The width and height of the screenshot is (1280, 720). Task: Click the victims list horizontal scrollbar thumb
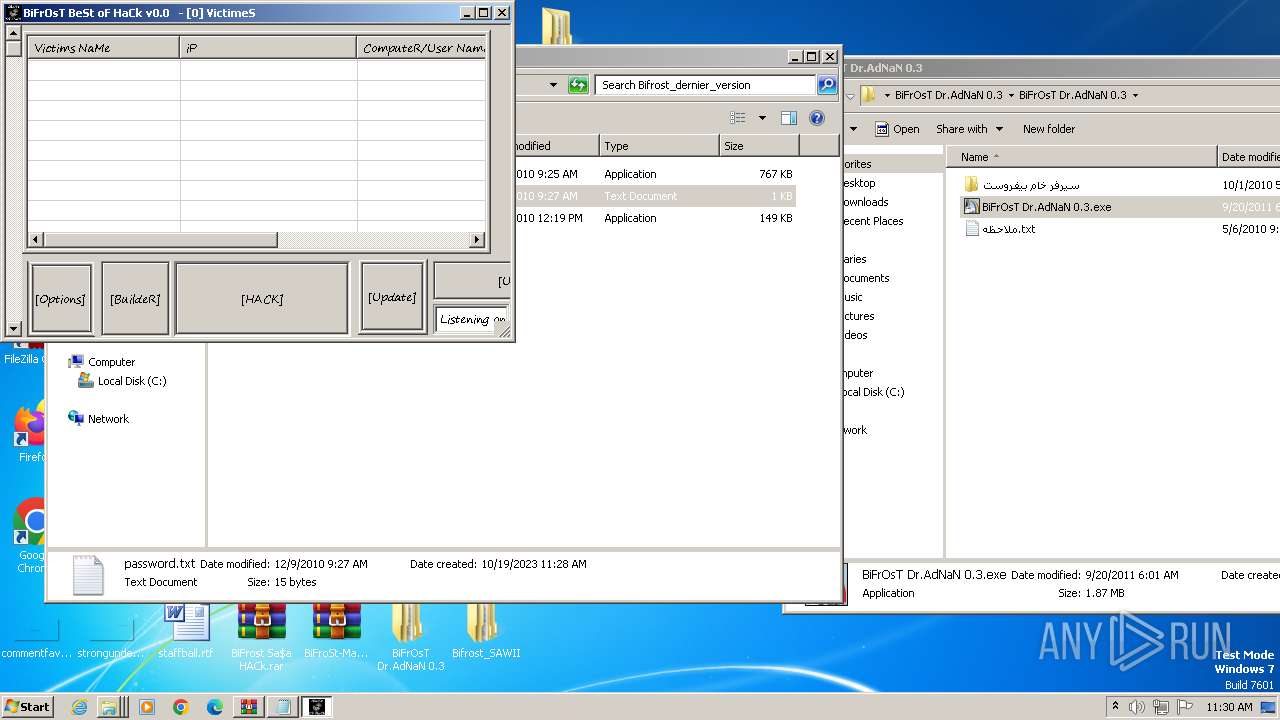click(x=160, y=240)
